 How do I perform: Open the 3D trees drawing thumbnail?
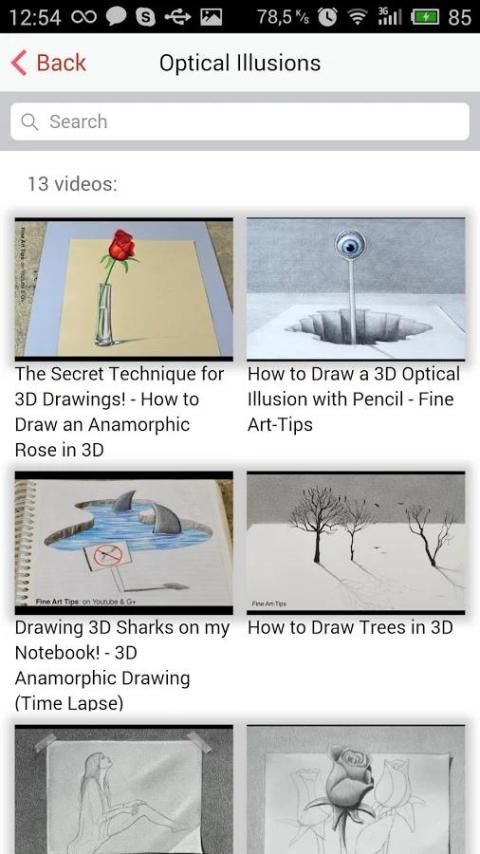[x=356, y=542]
